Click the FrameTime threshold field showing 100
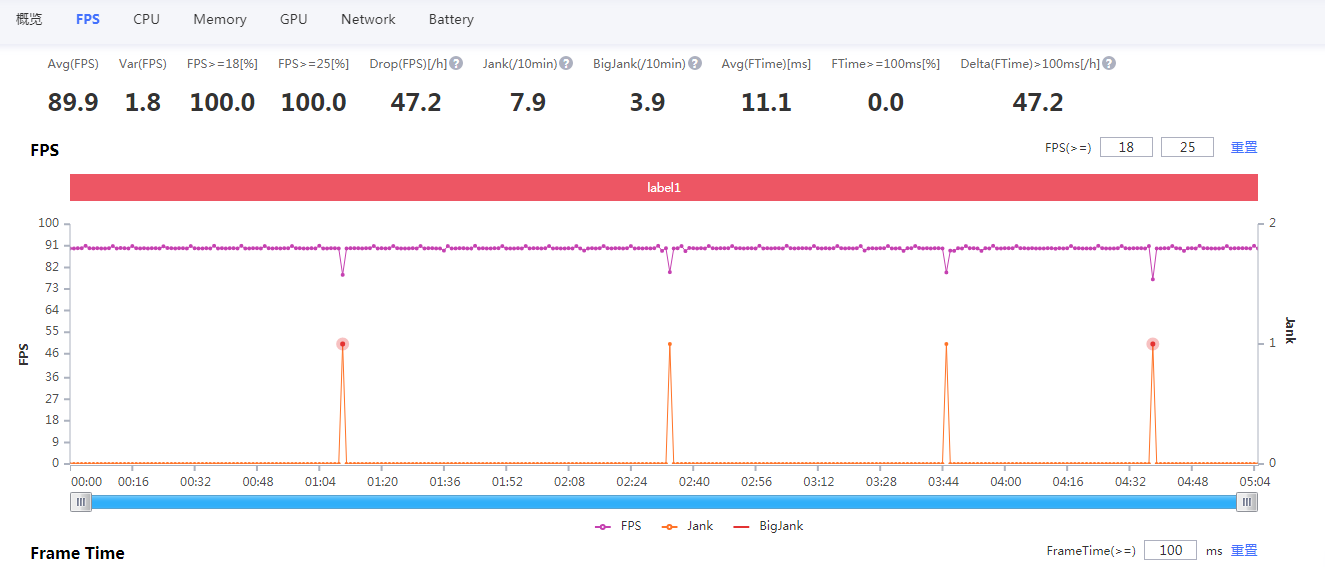Screen dimensions: 1325x567 coord(1170,550)
